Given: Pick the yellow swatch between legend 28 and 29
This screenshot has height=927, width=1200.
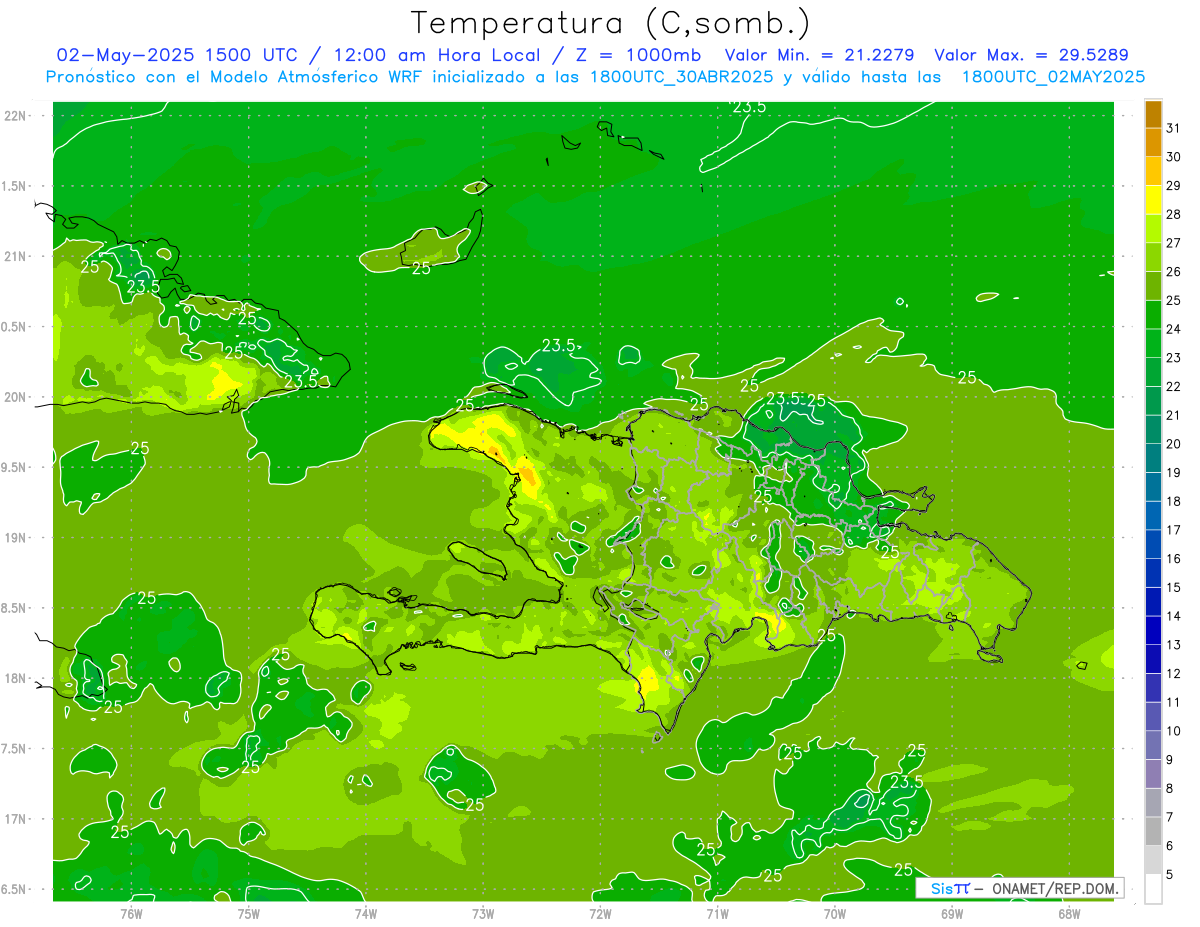Looking at the screenshot, I should pos(1153,200).
